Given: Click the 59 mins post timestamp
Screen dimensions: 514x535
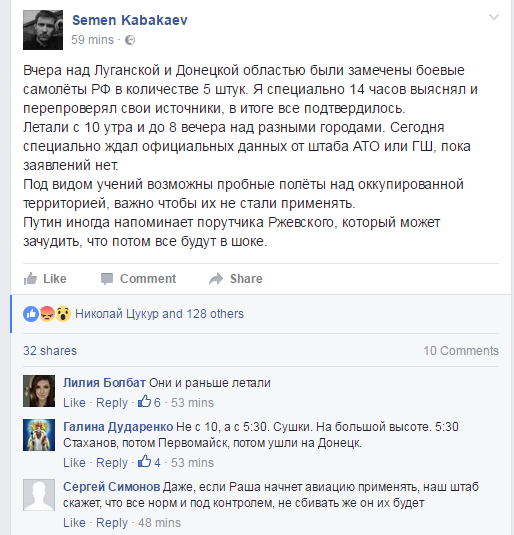Looking at the screenshot, I should tap(92, 40).
